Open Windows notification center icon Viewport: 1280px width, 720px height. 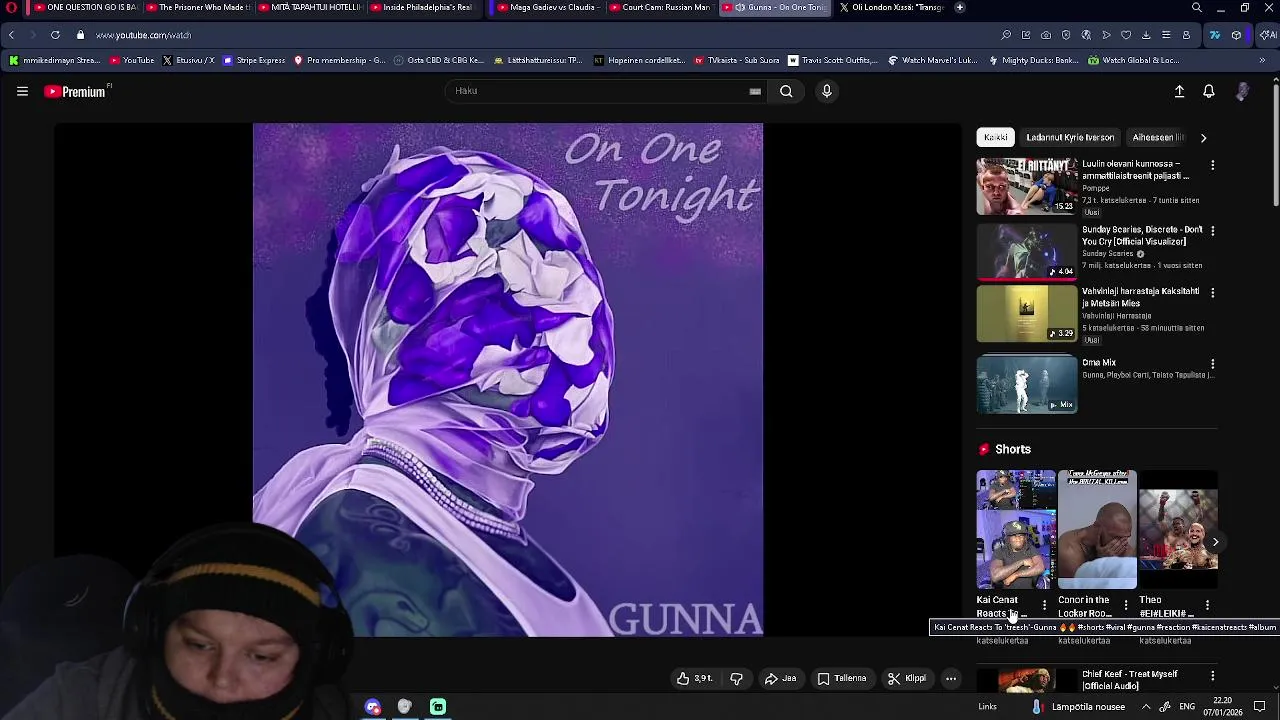click(x=1260, y=707)
